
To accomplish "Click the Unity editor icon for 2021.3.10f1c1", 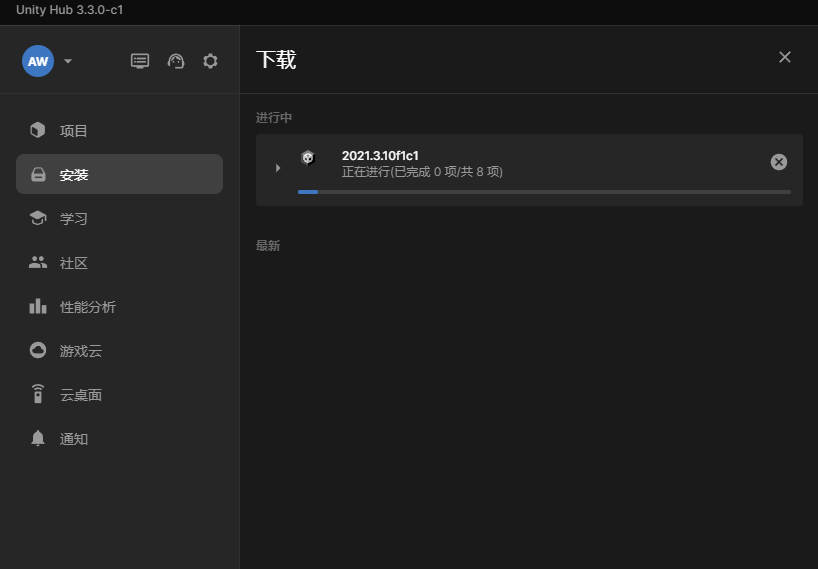I will click(308, 158).
